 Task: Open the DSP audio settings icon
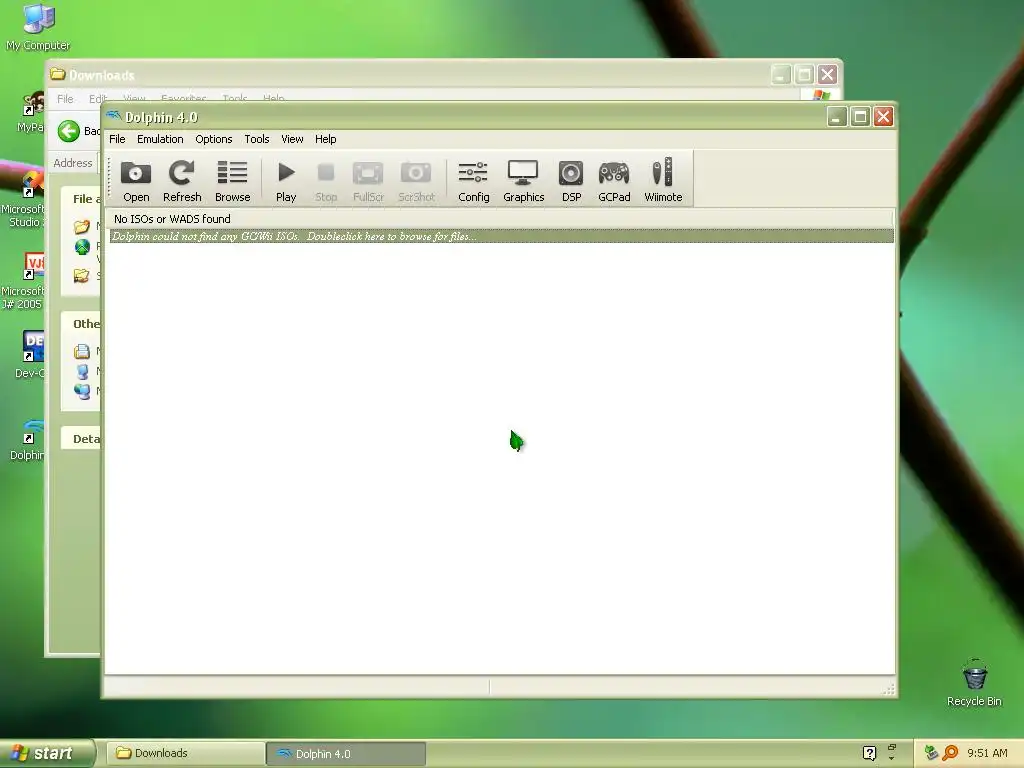[571, 181]
